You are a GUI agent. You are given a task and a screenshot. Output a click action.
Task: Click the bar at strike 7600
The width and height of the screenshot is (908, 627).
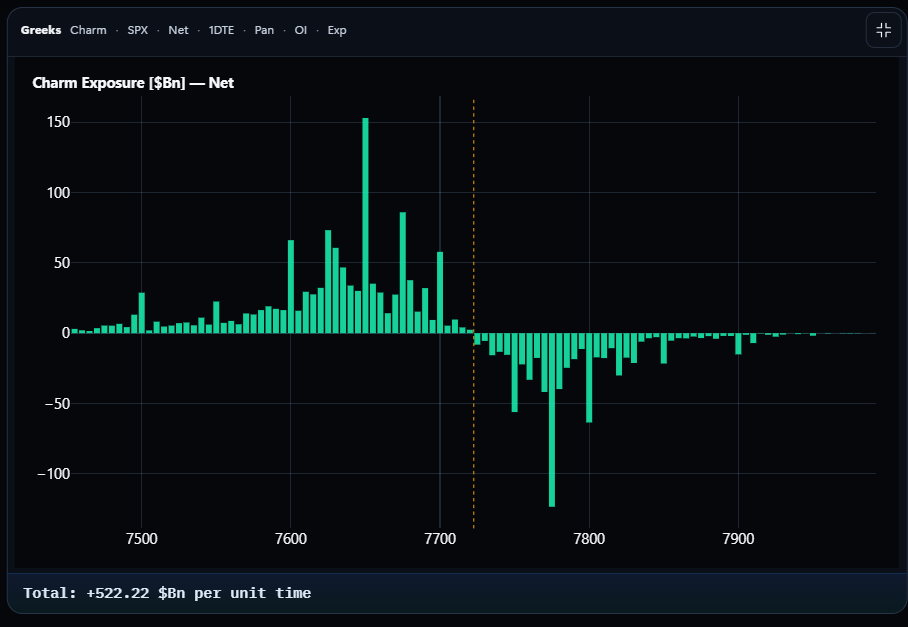tap(291, 287)
